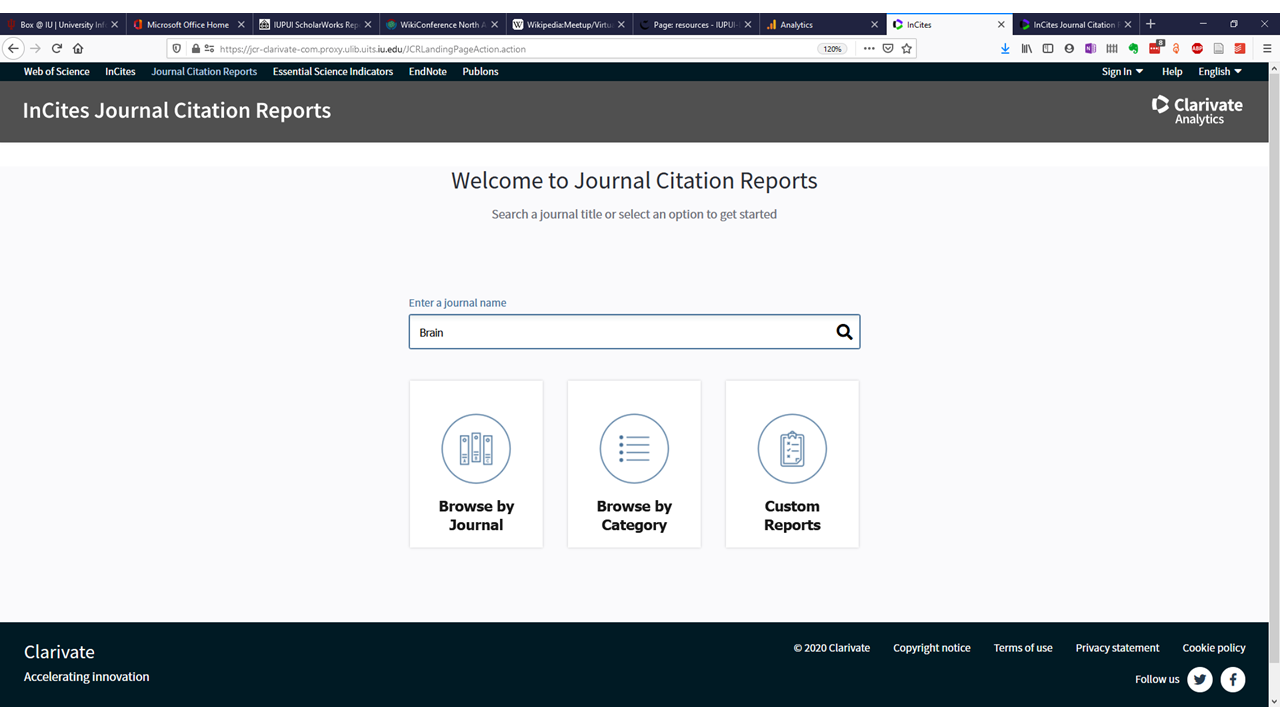Click the journal name input containing Brain
1280x720 pixels.
click(634, 332)
